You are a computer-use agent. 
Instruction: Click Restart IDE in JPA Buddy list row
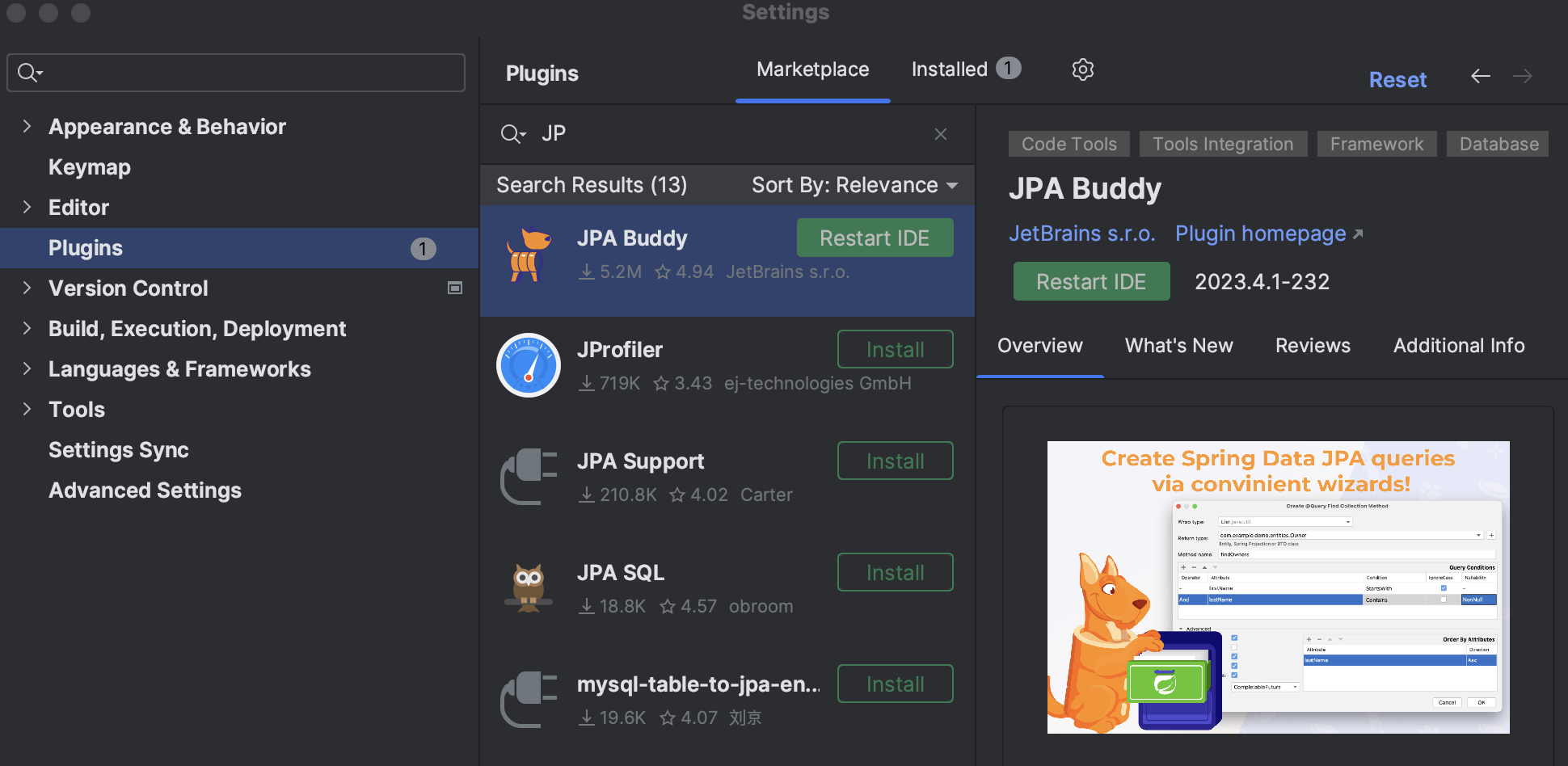875,238
